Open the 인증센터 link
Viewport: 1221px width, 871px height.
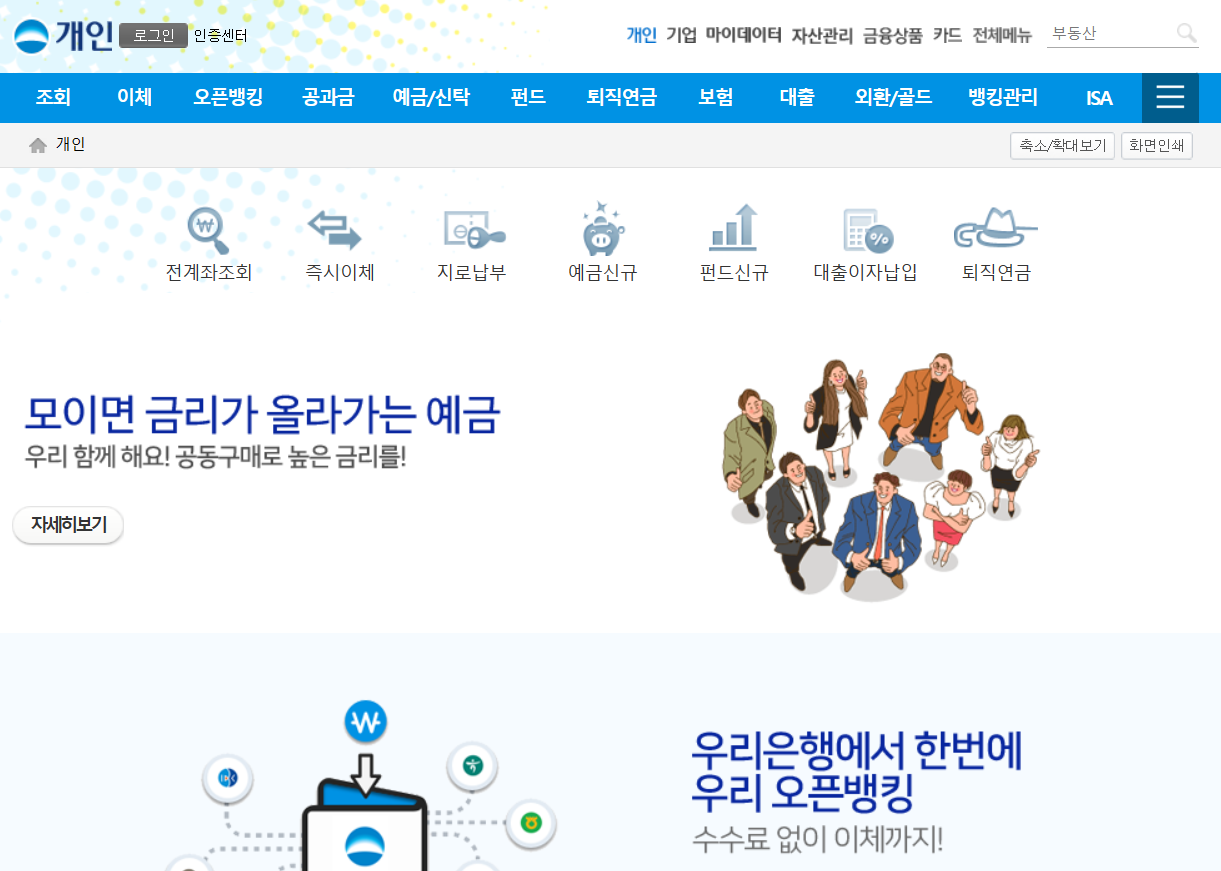218,36
